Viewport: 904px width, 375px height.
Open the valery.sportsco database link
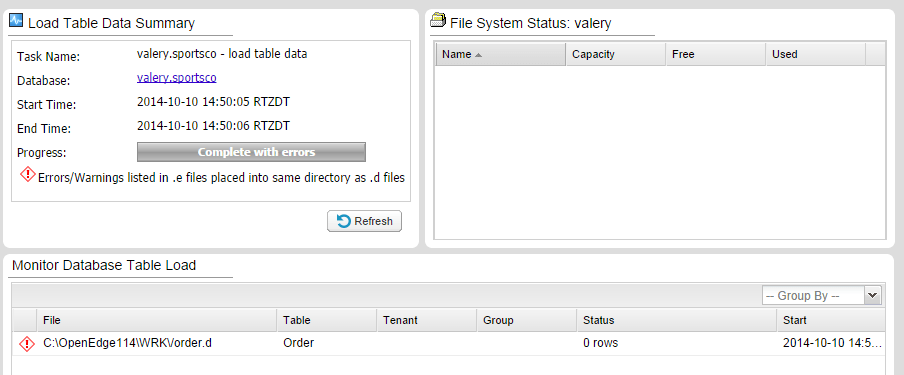click(176, 78)
